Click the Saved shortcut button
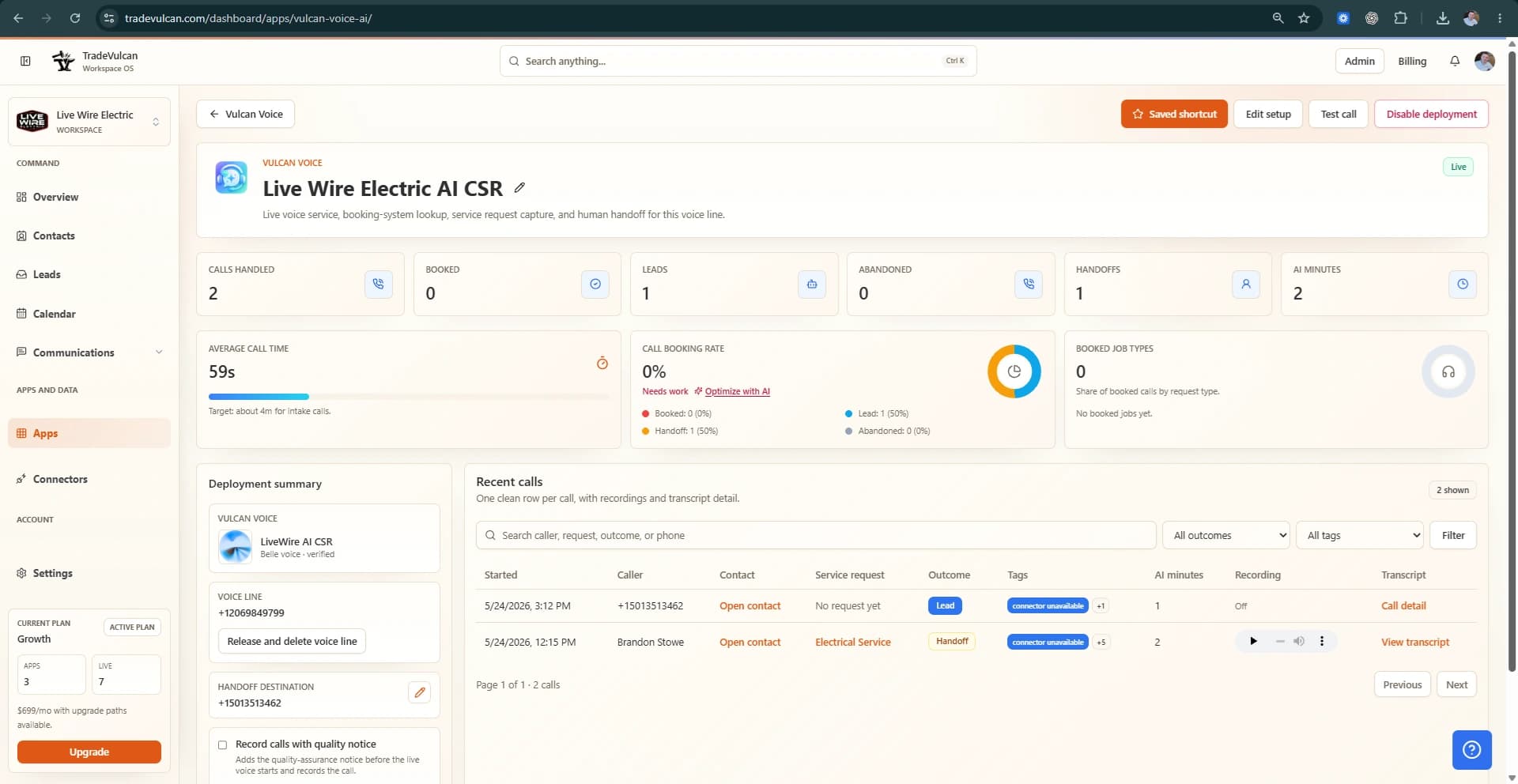1518x784 pixels. (1174, 114)
